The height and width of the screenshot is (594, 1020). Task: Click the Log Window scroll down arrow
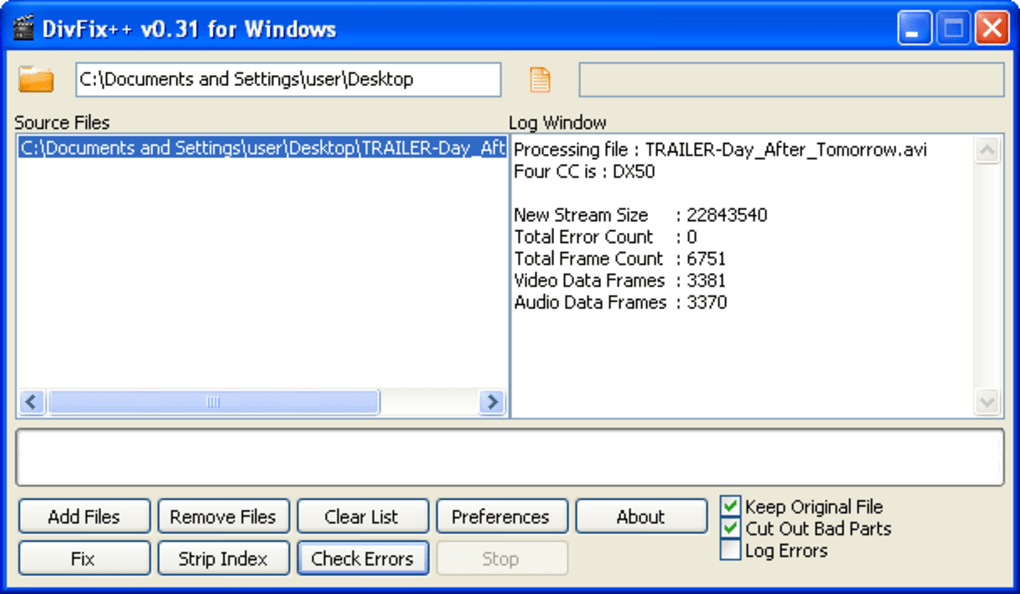(x=987, y=401)
